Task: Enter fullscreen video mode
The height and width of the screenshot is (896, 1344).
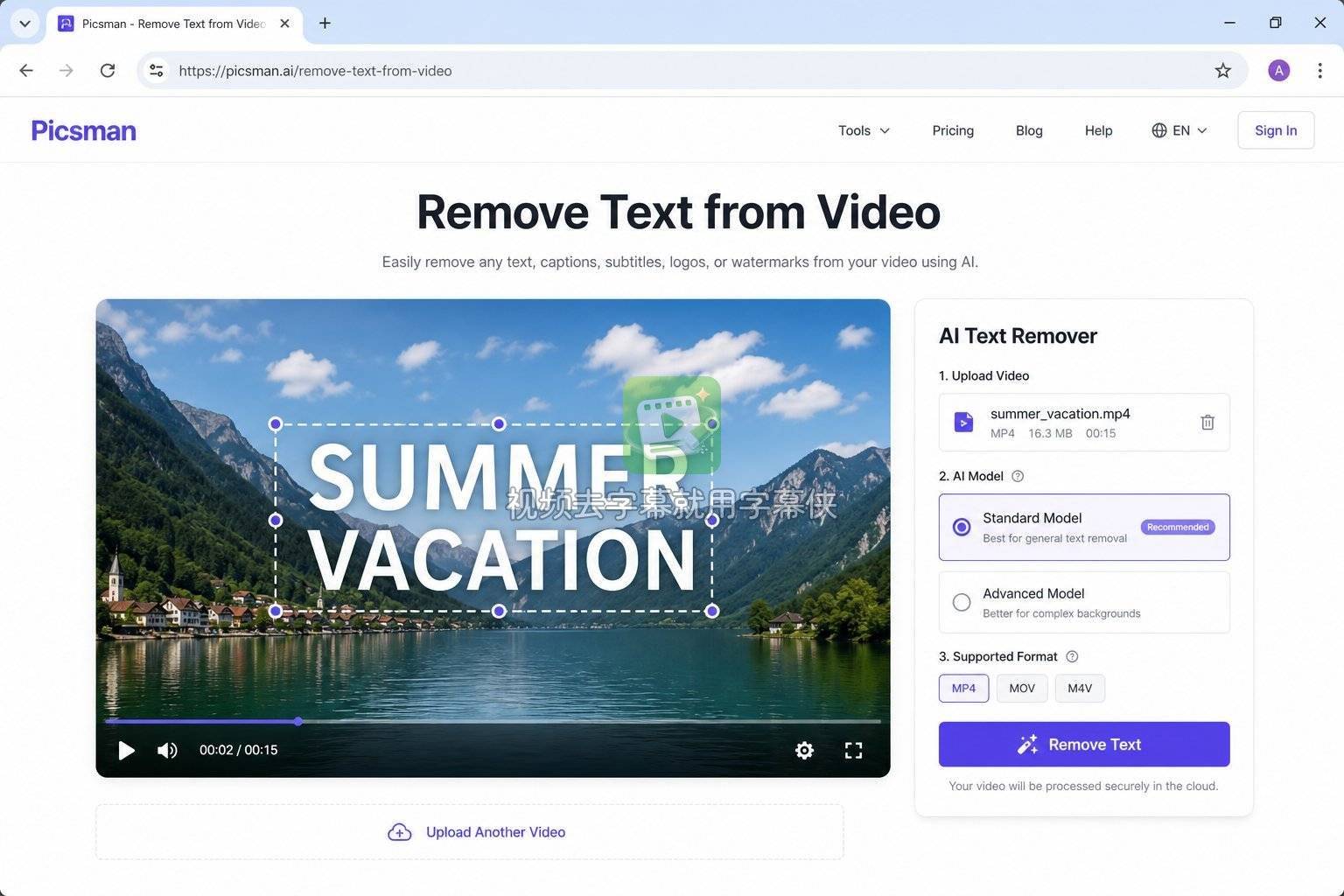Action: tap(853, 750)
